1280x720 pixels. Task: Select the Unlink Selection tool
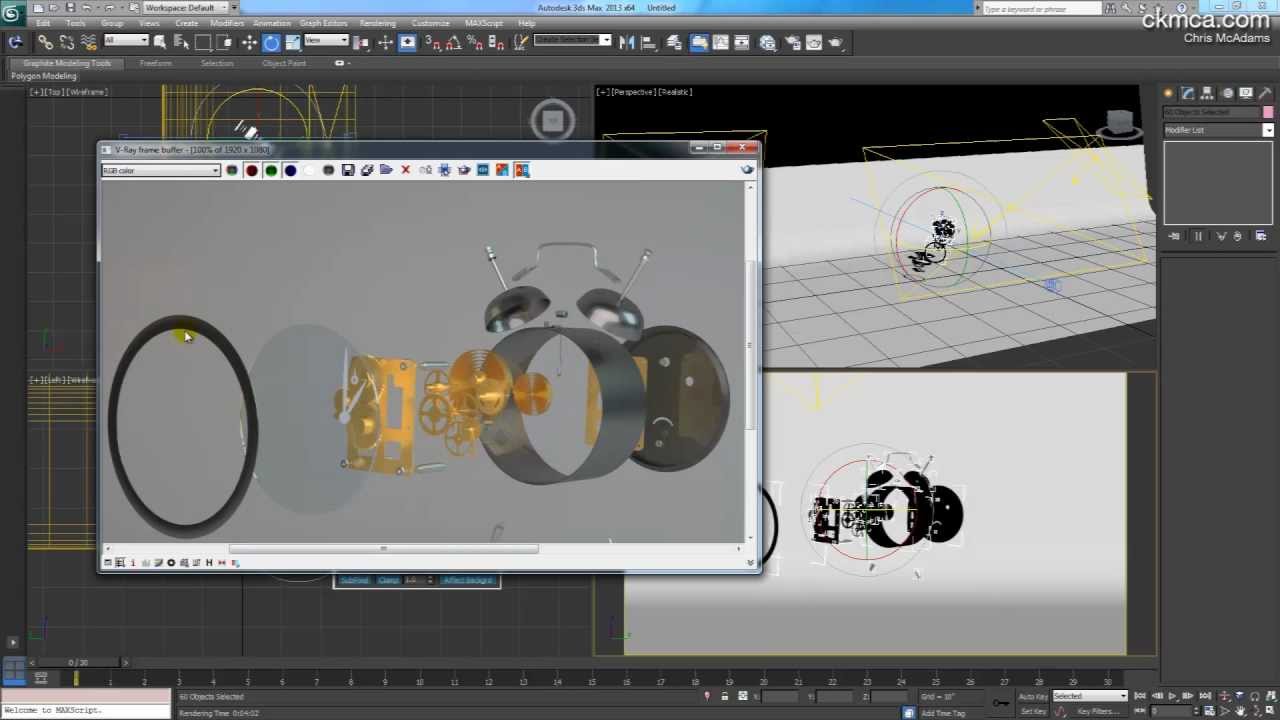[x=66, y=42]
